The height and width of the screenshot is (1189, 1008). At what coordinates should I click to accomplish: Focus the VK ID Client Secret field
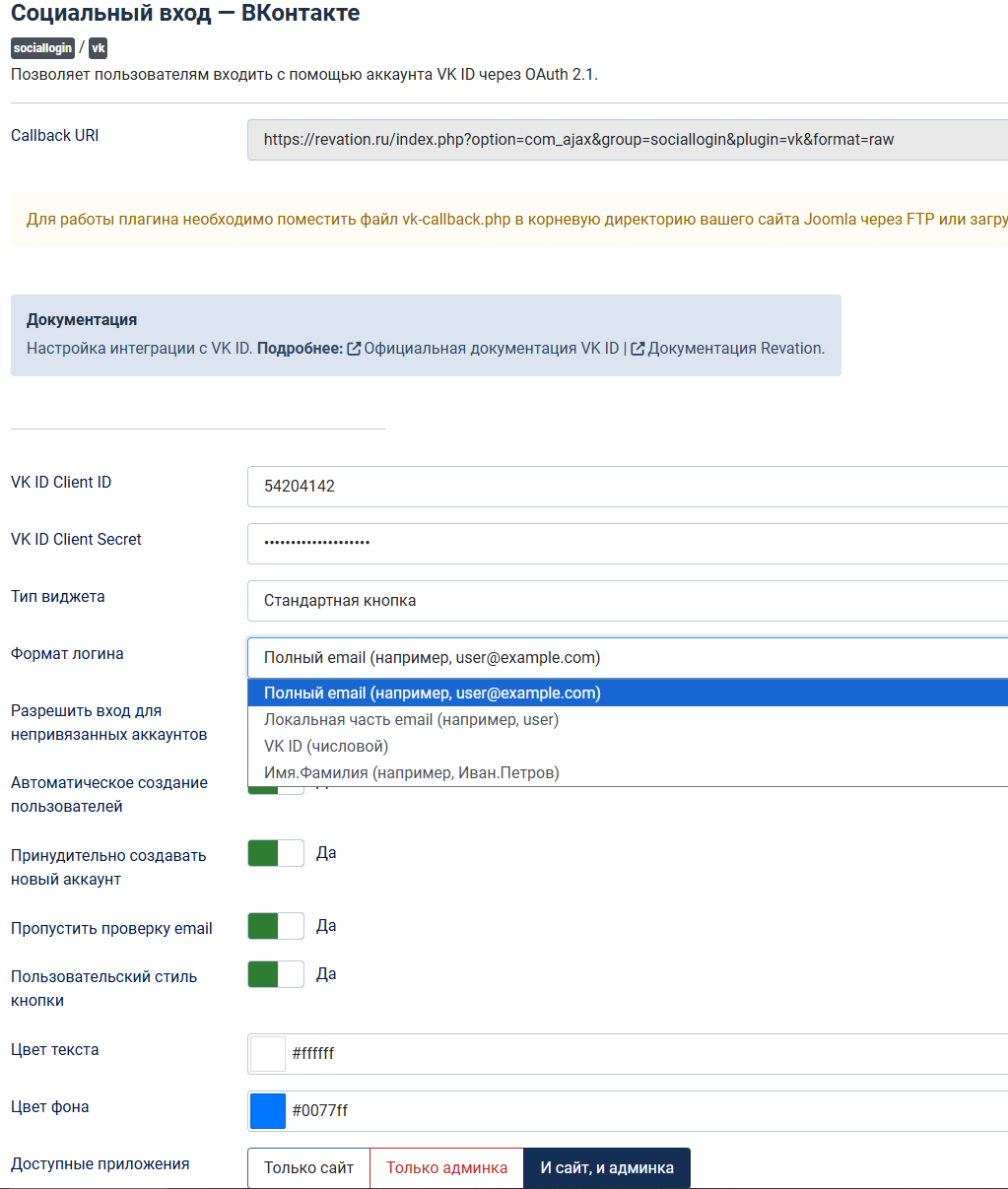coord(627,544)
